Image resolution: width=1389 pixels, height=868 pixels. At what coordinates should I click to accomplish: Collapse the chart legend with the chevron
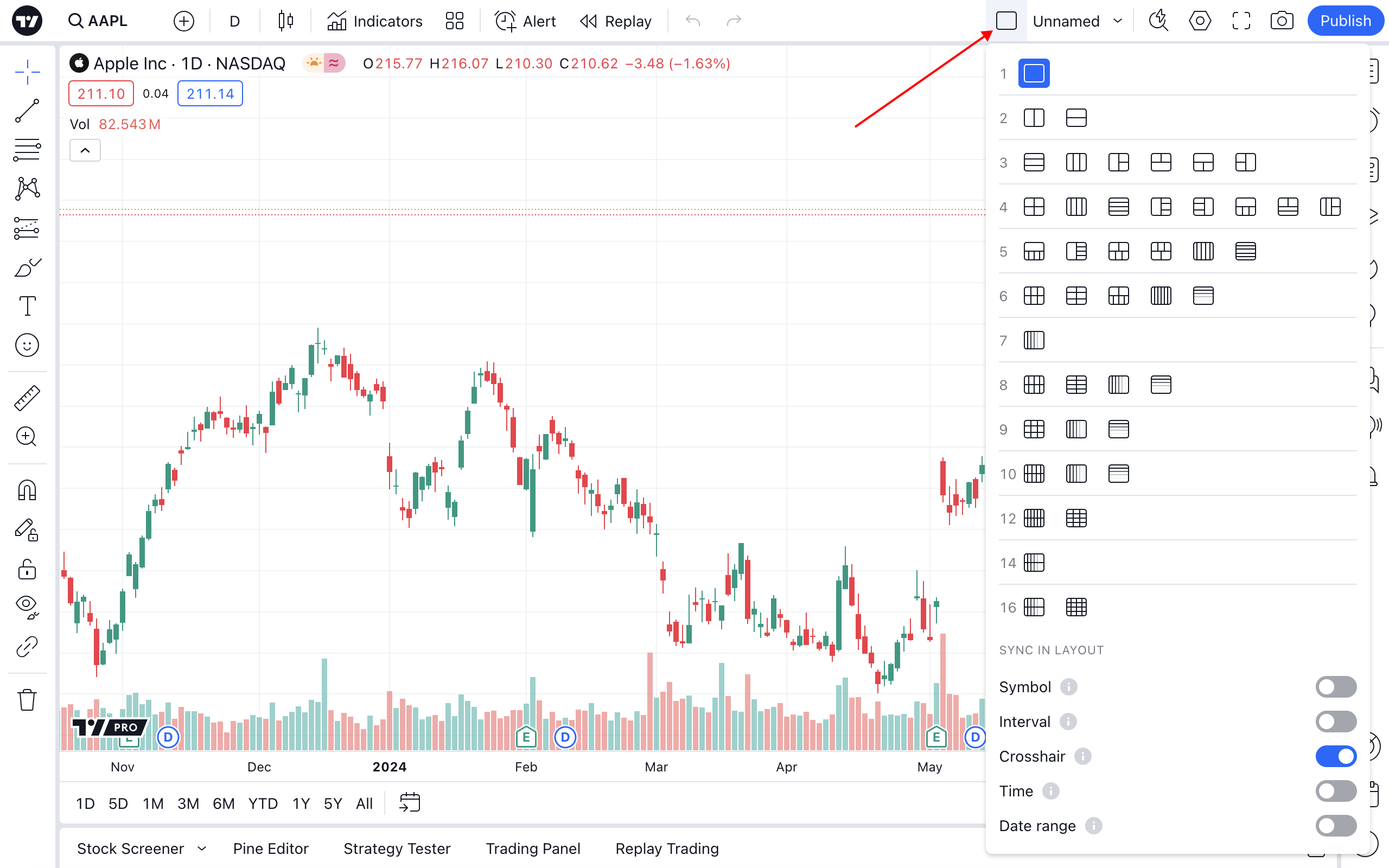point(85,150)
